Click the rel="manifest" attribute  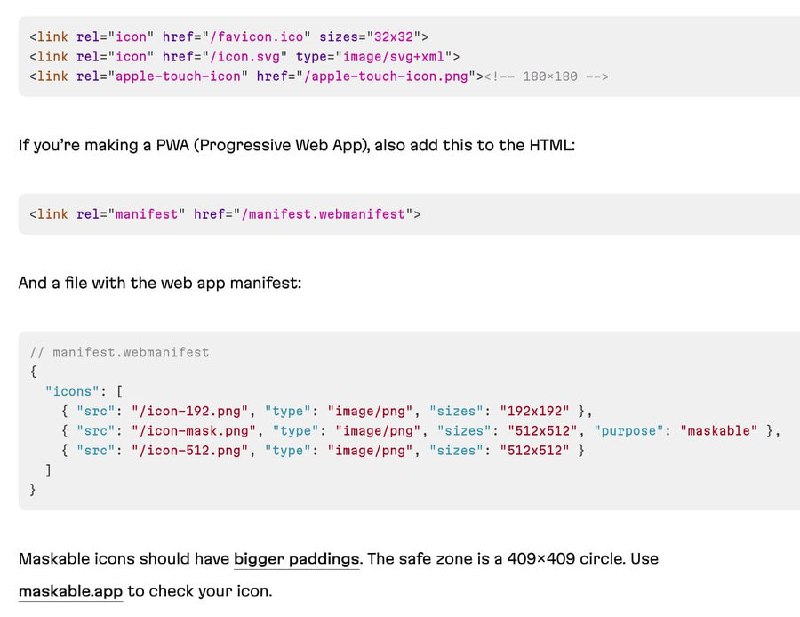click(131, 214)
